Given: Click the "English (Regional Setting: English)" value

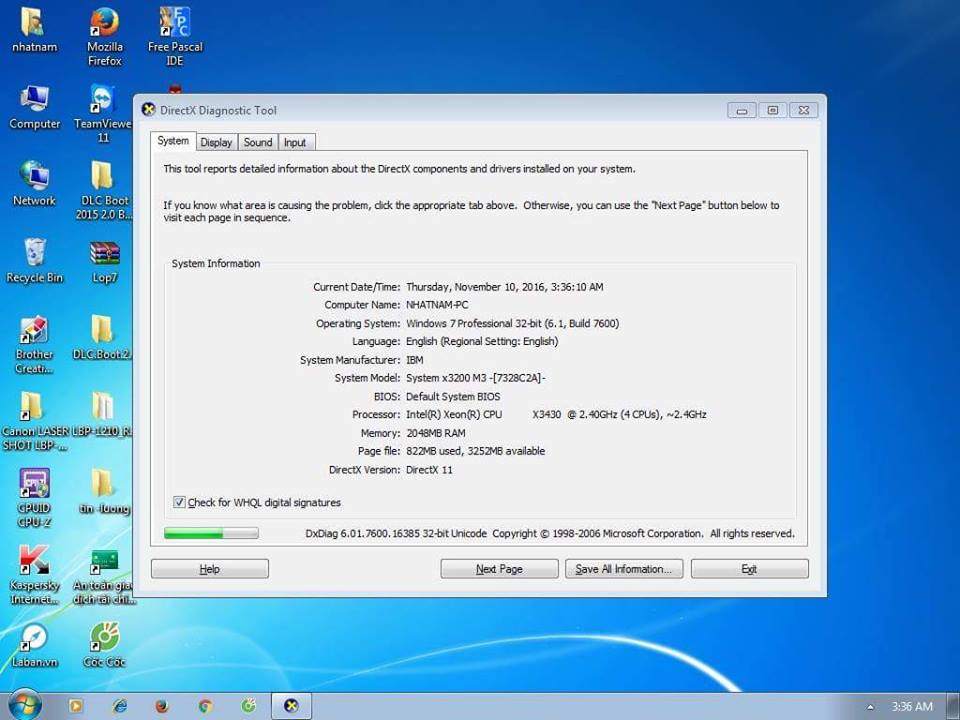Looking at the screenshot, I should click(482, 342).
